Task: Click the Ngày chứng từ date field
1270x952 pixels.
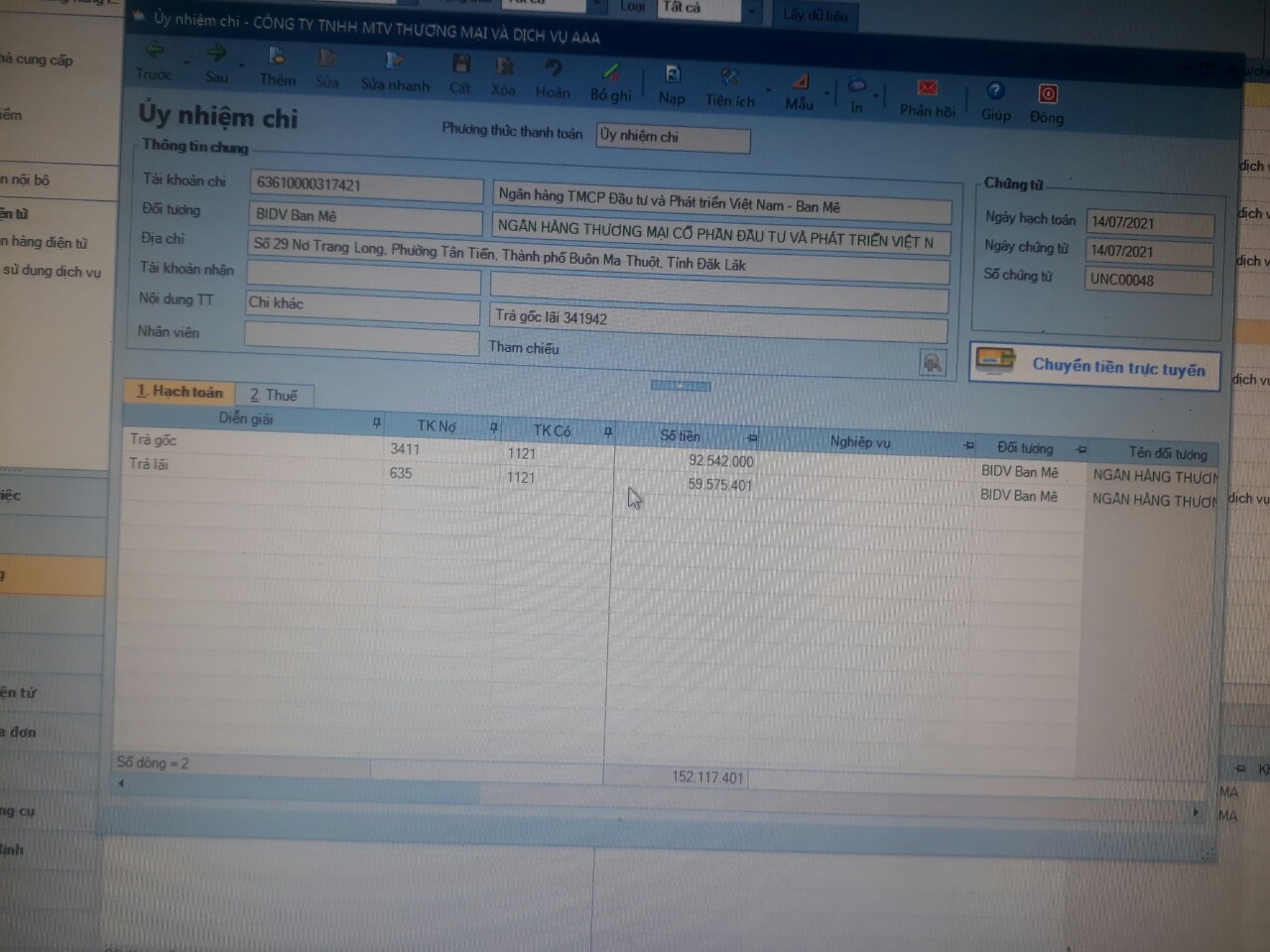Action: (1150, 252)
